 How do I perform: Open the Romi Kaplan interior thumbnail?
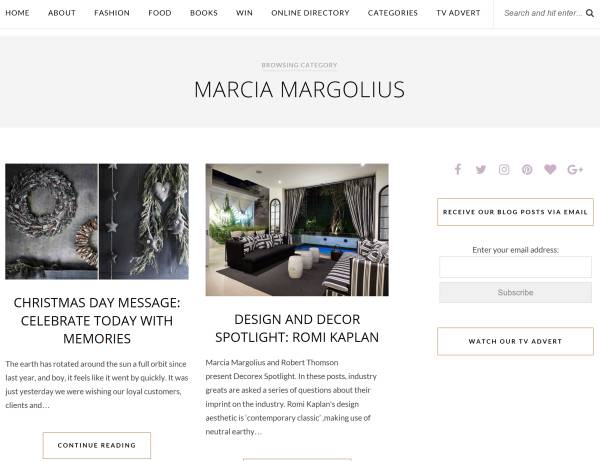297,230
